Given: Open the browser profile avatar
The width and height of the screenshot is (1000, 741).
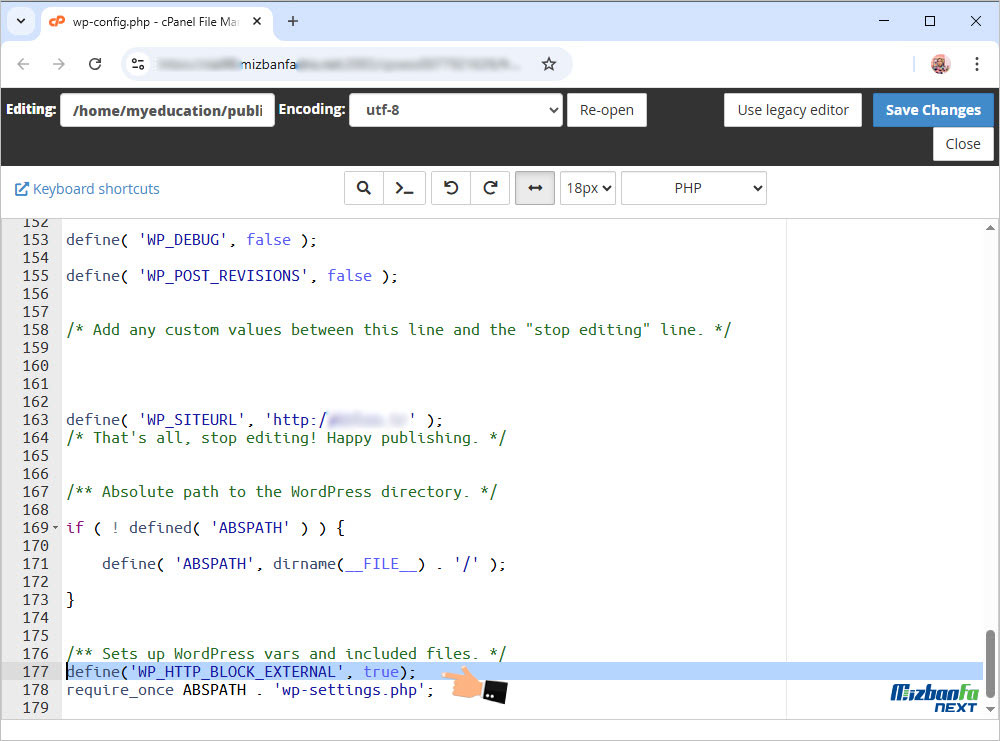Looking at the screenshot, I should (x=940, y=64).
